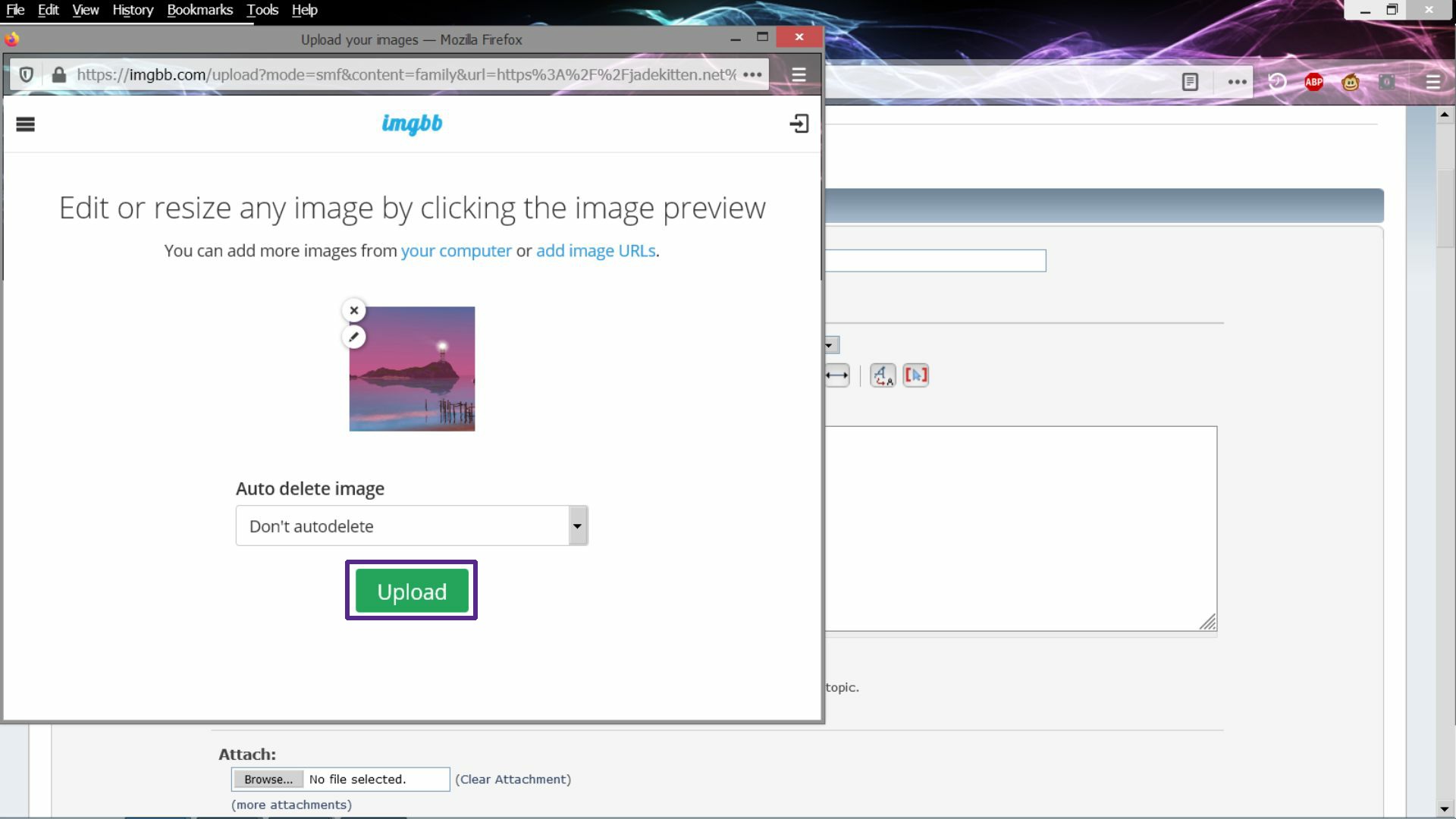Screen dimensions: 1456x819
Task: Insert horizontal rule from editor toolbar
Action: (837, 375)
